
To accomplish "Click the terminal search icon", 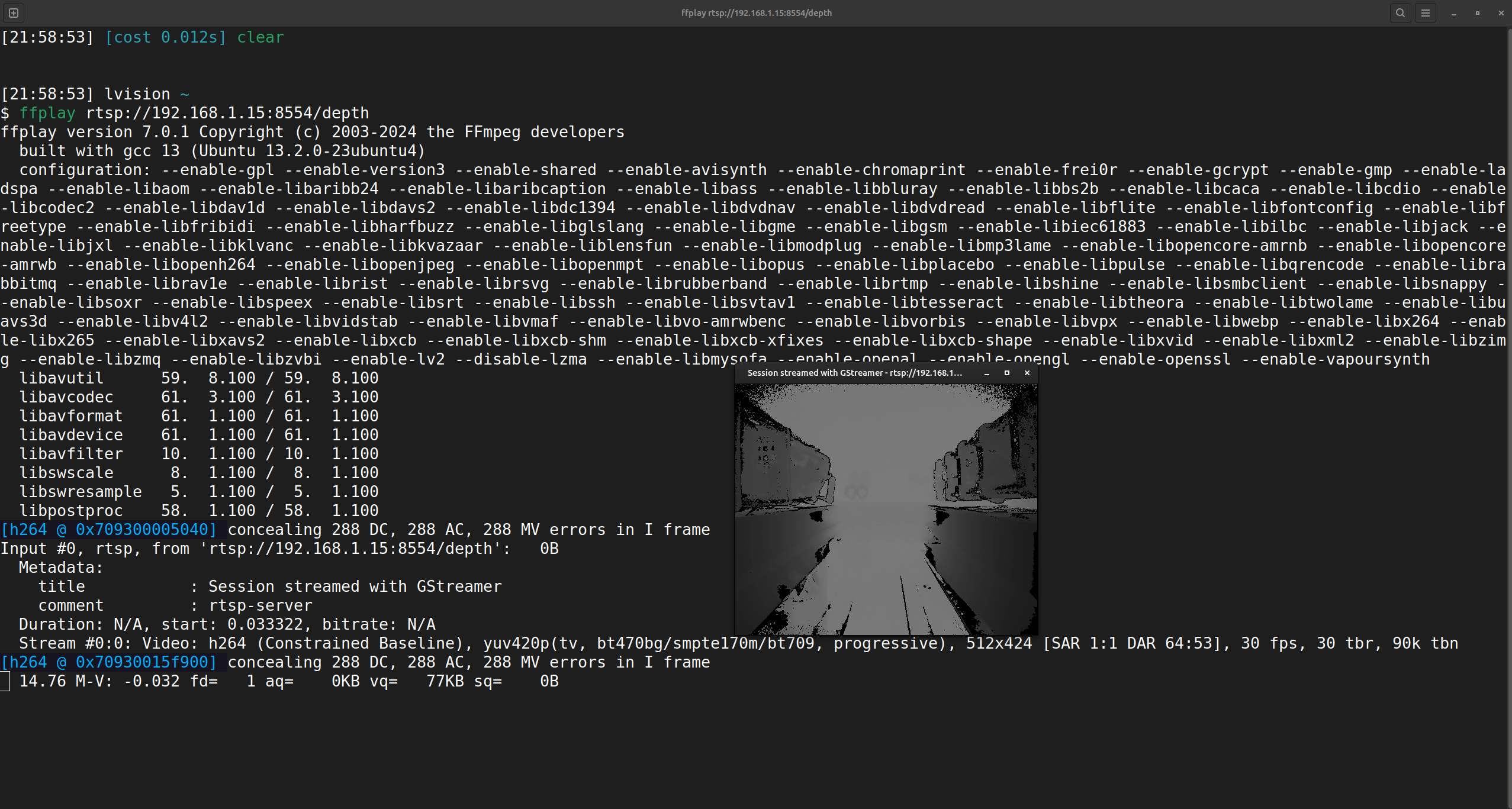I will pos(1400,12).
